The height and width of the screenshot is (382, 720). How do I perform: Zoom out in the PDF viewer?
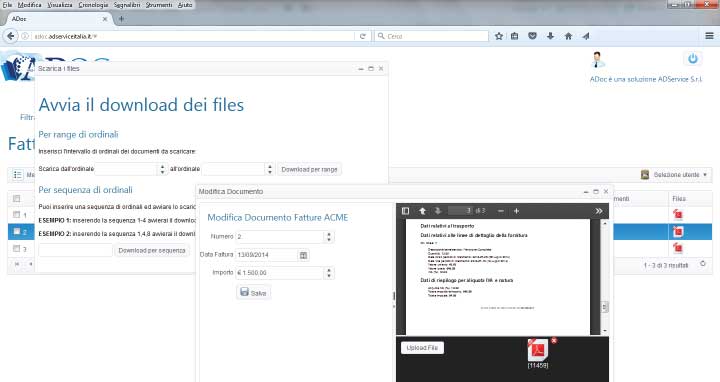point(501,211)
